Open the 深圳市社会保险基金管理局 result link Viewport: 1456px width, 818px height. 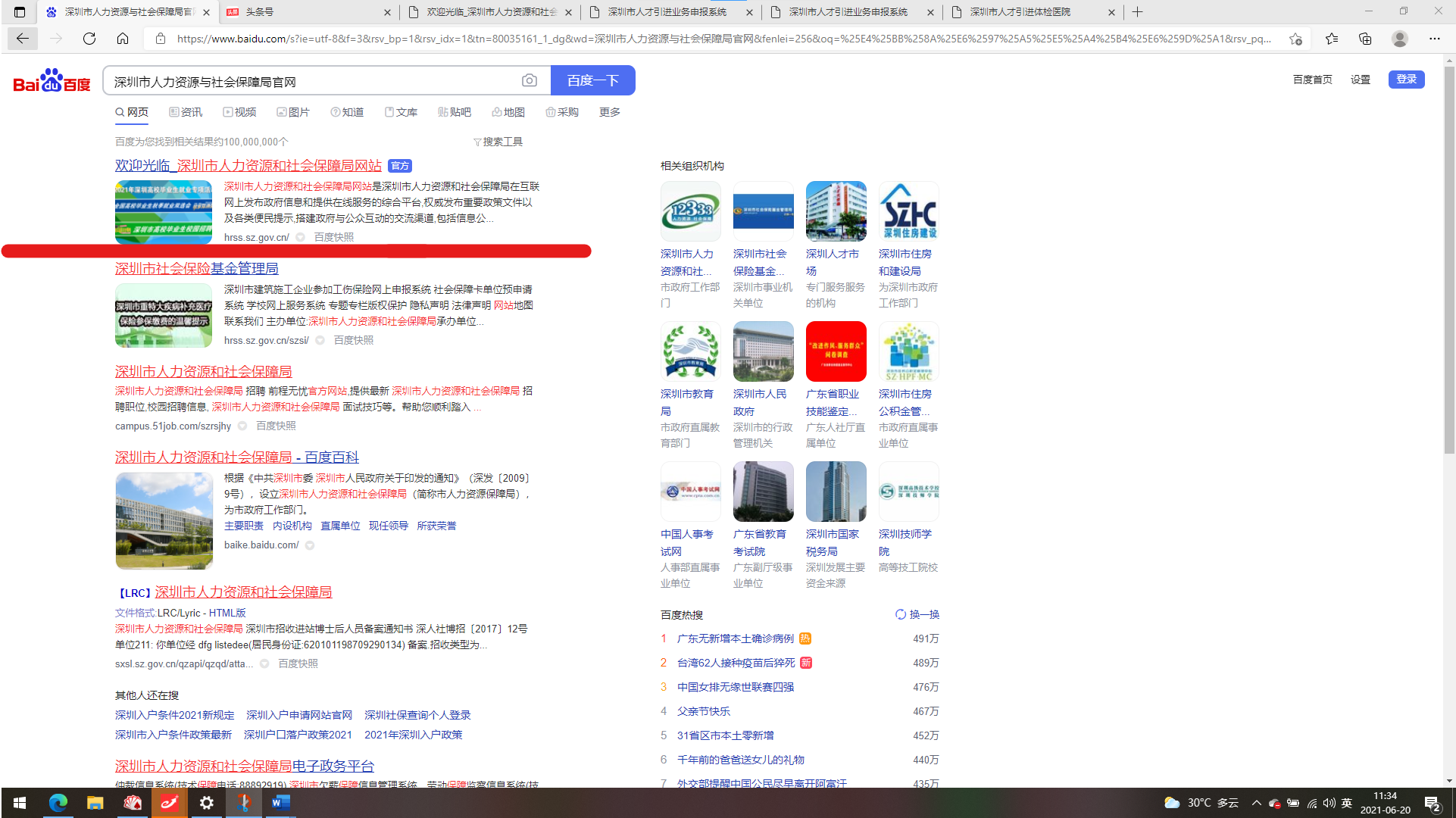click(x=197, y=268)
